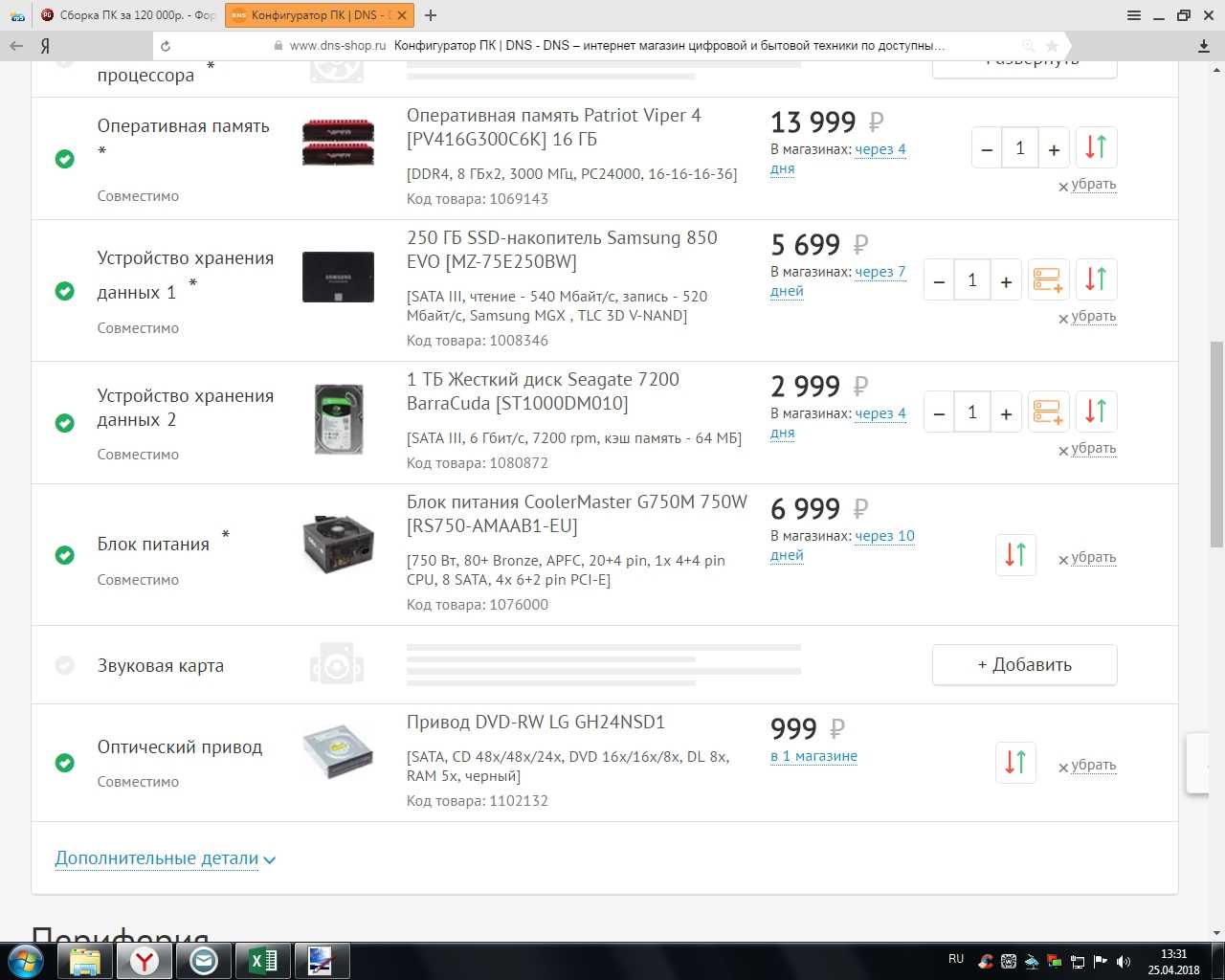Remove Seagate BarraCuda via убрать
The height and width of the screenshot is (980, 1225).
tap(1093, 449)
